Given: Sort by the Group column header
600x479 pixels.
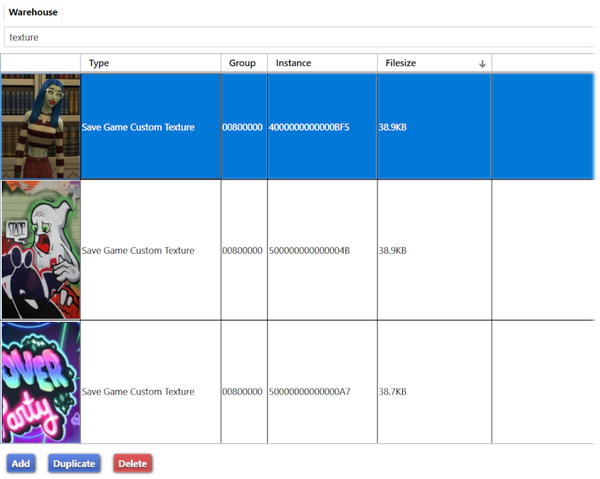Looking at the screenshot, I should pyautogui.click(x=243, y=63).
